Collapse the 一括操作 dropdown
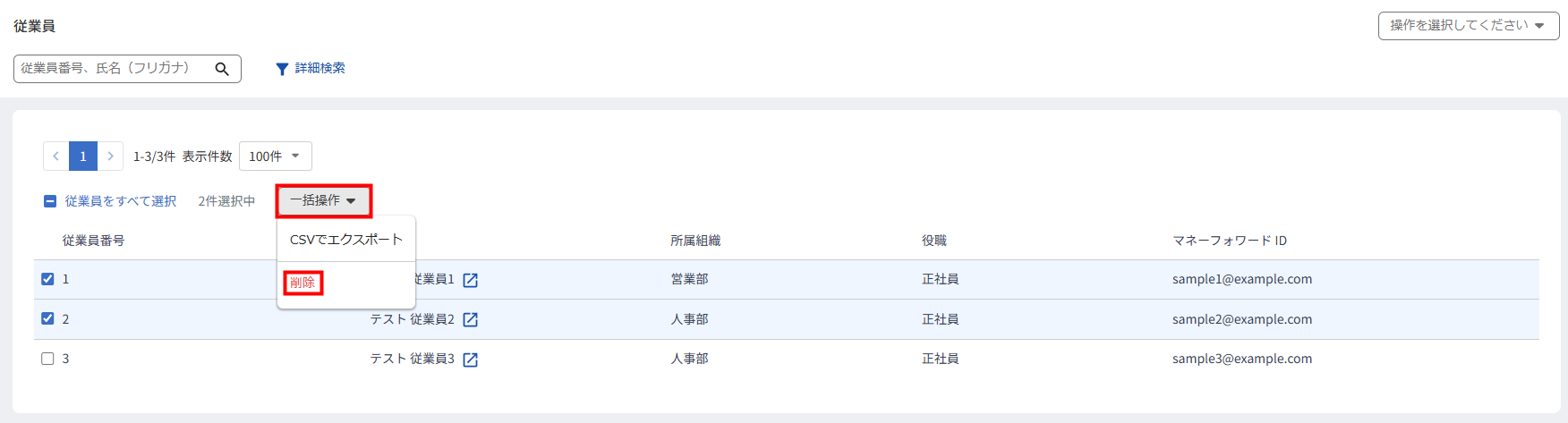Screen dimensions: 1568x423 coord(323,200)
